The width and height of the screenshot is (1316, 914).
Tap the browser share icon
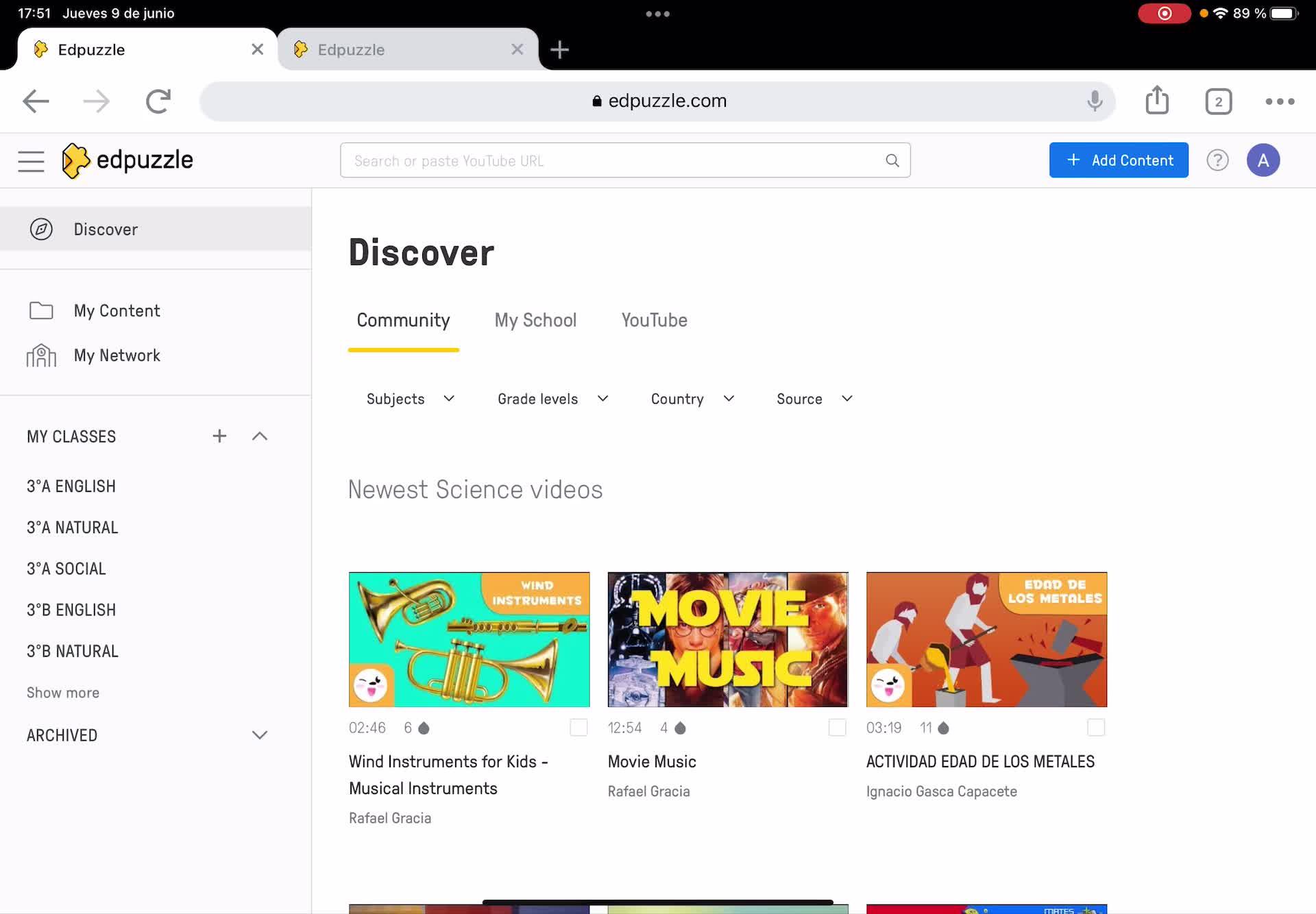pos(1157,101)
